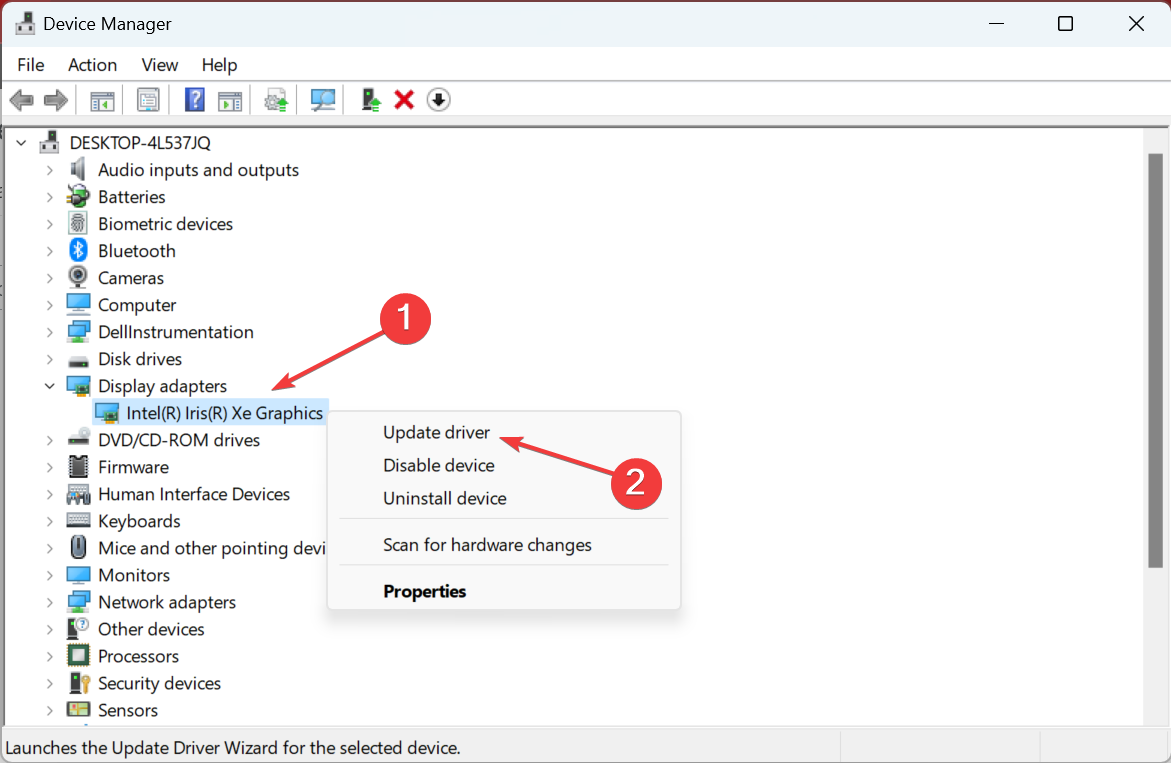Screen dimensions: 1171x763
Task: Open the File menu
Action: coord(31,65)
